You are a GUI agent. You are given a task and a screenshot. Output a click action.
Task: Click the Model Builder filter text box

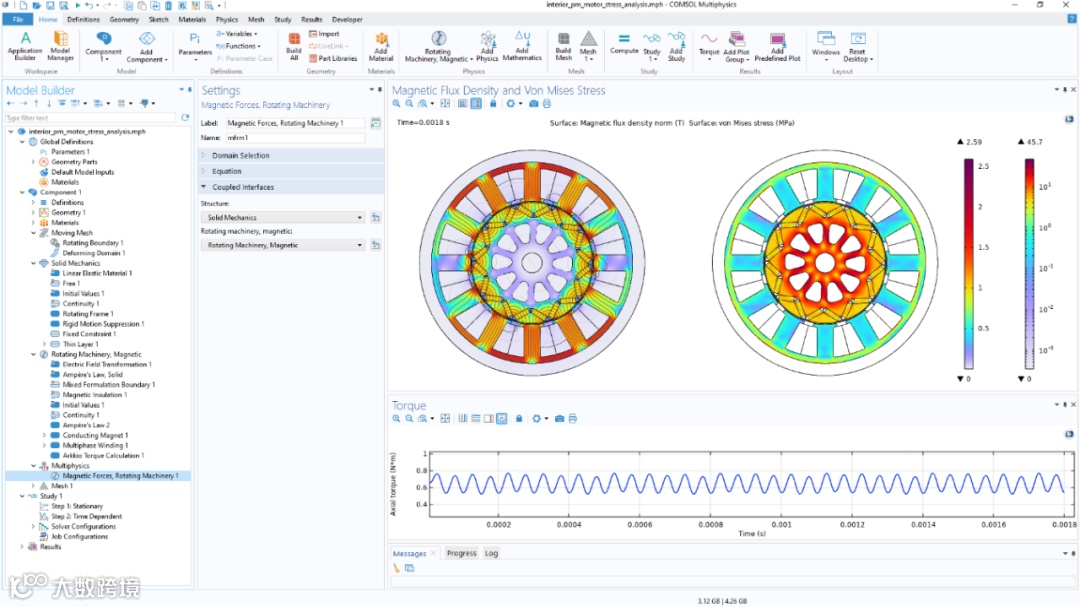(91, 118)
